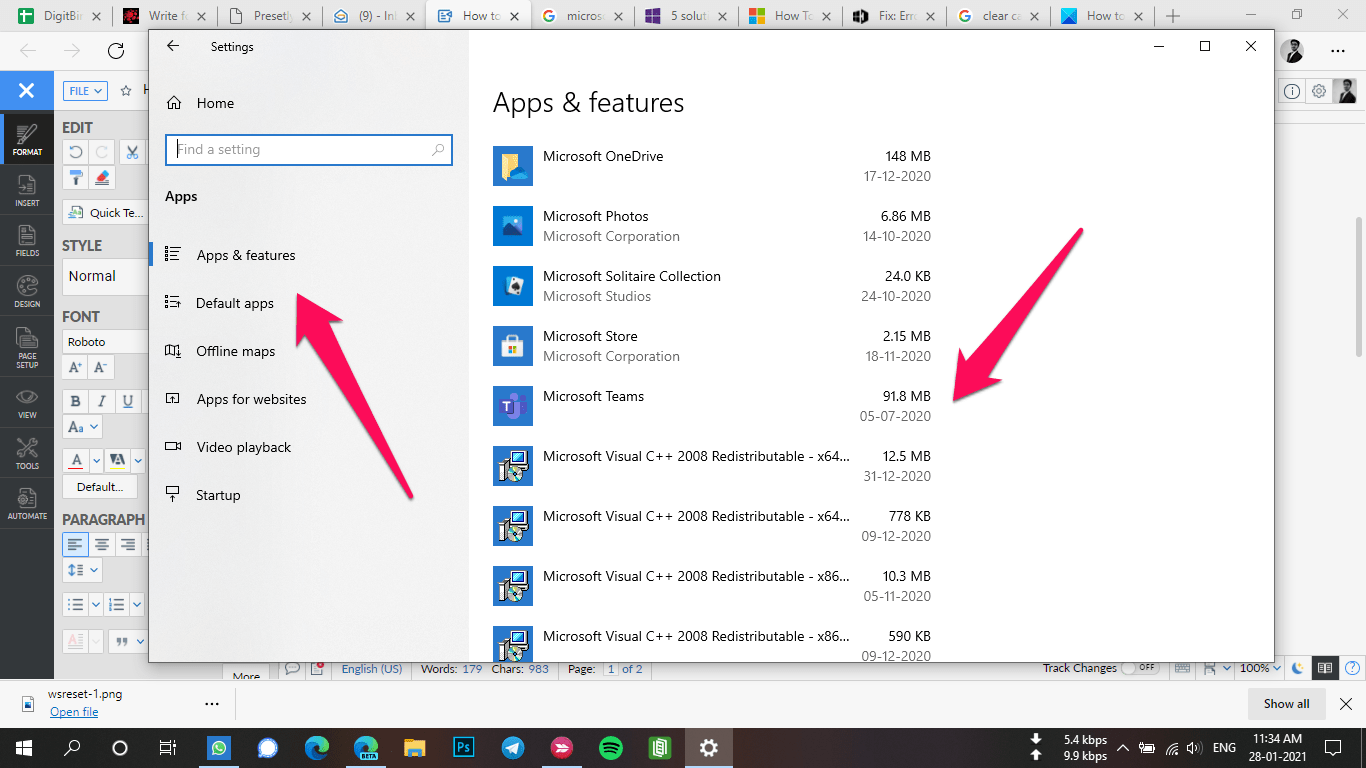1366x768 pixels.
Task: Open the Fields panel in the editor sidebar
Action: (27, 241)
